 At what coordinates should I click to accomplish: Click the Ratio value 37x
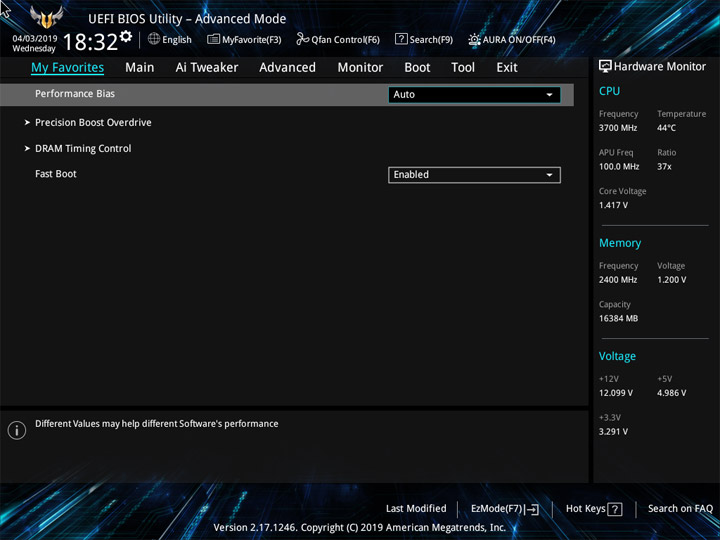(664, 166)
